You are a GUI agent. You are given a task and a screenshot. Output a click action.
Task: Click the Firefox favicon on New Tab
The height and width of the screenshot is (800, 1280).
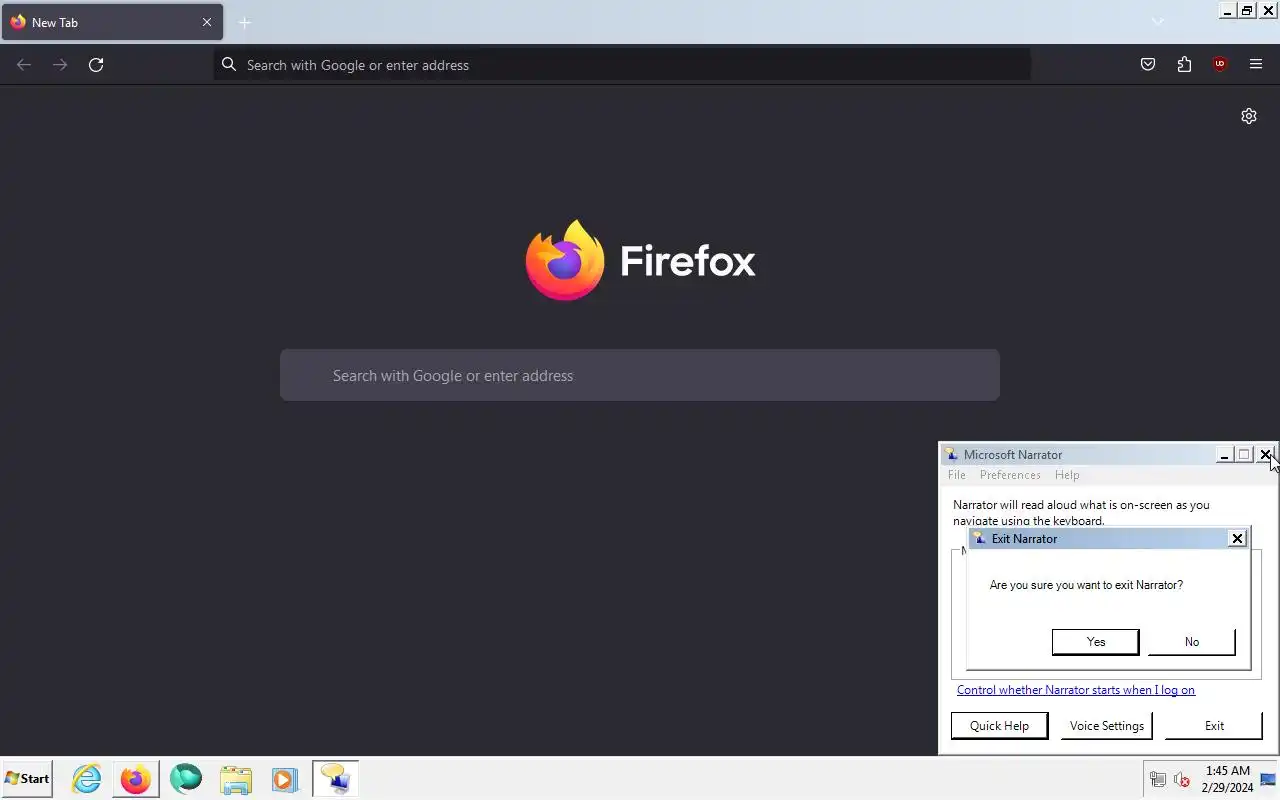18,22
